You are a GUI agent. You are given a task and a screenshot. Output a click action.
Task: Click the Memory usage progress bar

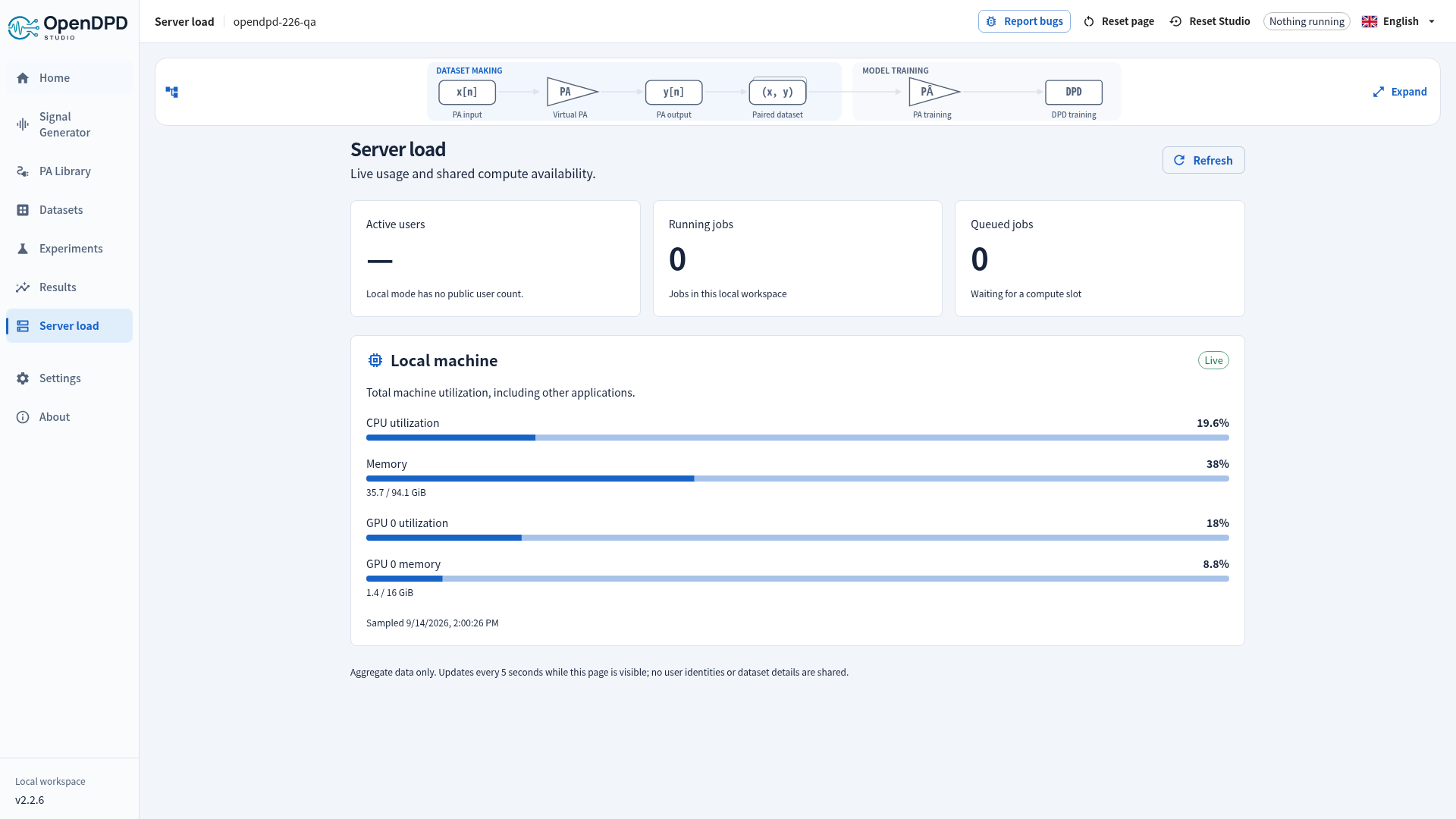[x=797, y=479]
